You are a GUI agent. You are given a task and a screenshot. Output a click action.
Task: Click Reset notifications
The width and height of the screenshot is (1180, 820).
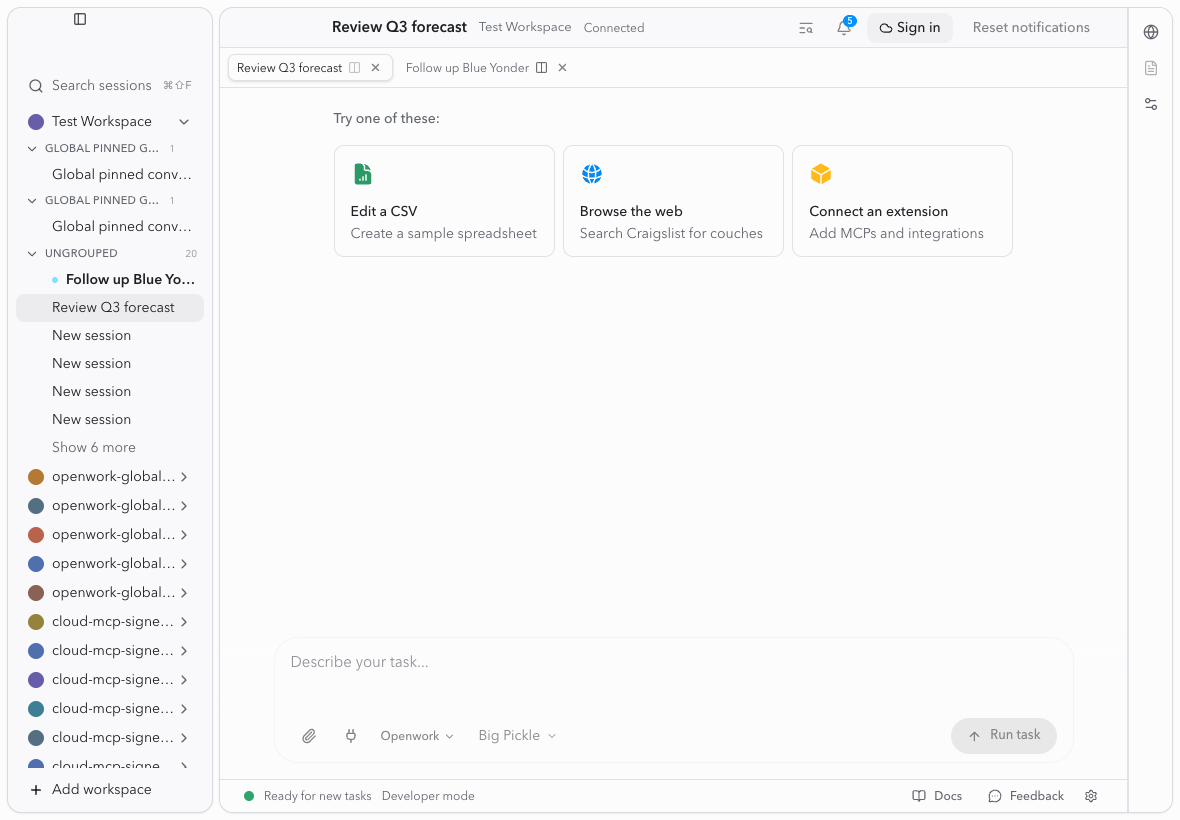1031,28
